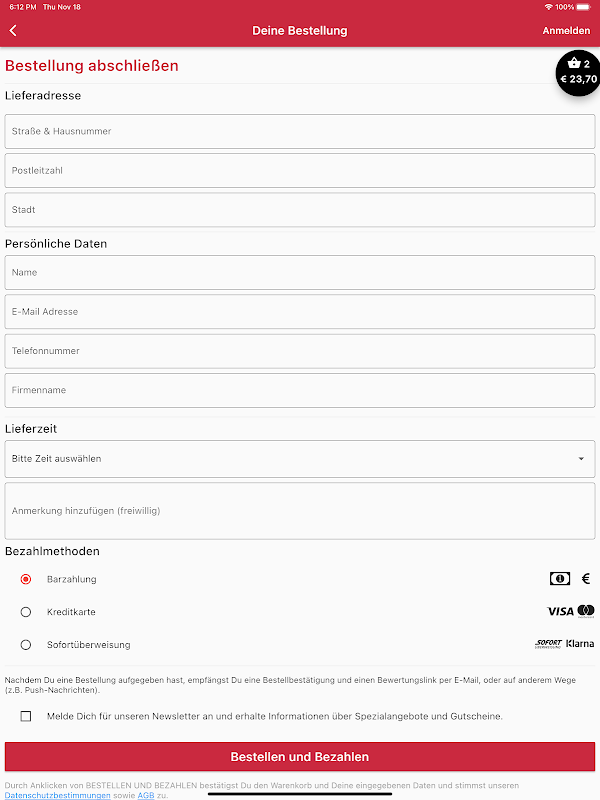Select Barzahlung payment method
This screenshot has height=800, width=600.
[x=26, y=579]
